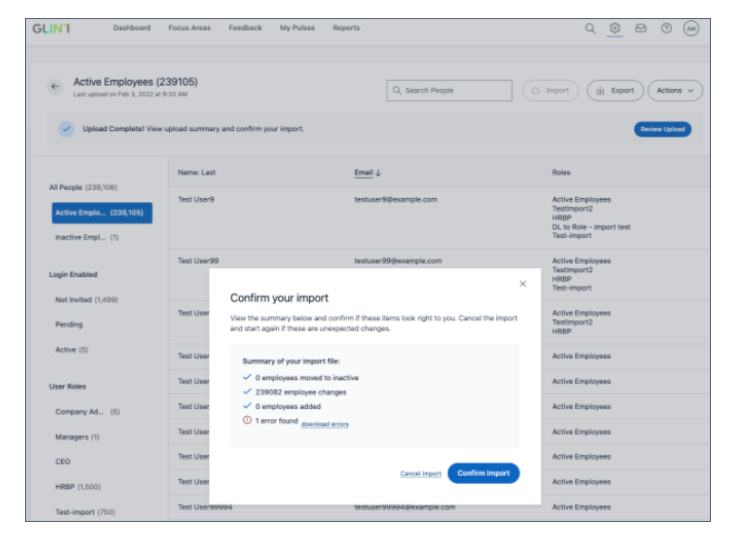Image resolution: width=734 pixels, height=540 pixels.
Task: Click Login Enabled section heading
Action: tap(73, 275)
